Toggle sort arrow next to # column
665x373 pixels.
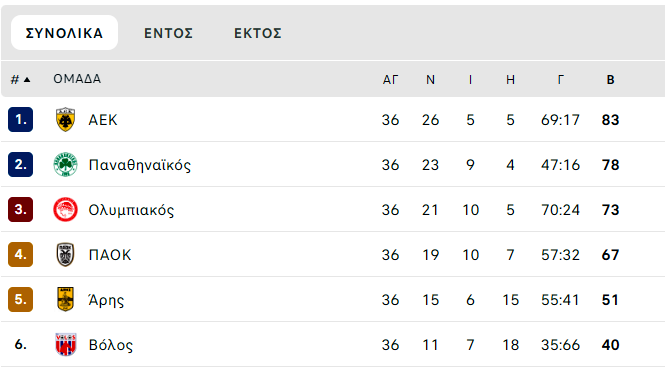pyautogui.click(x=27, y=79)
